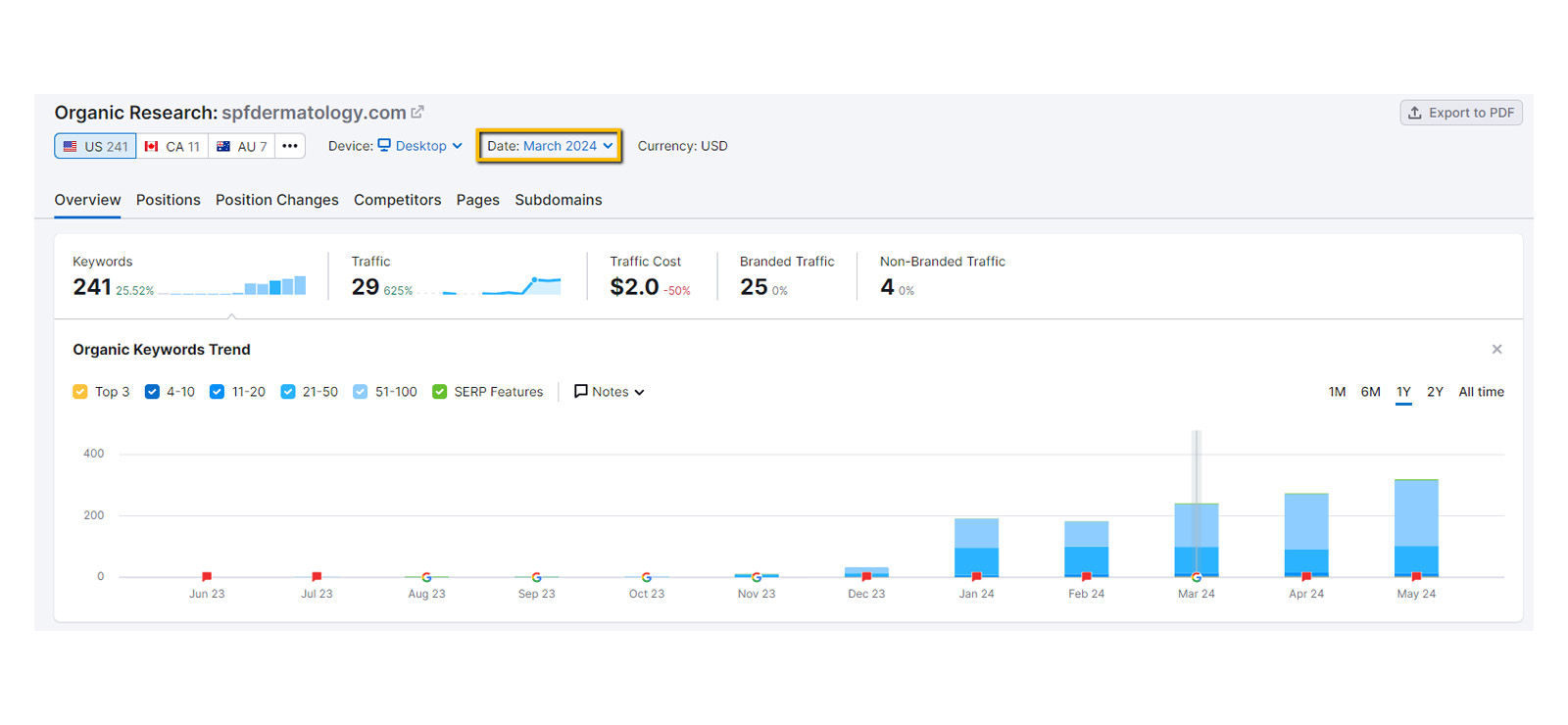The width and height of the screenshot is (1568, 725).
Task: Click the Australia flag database icon
Action: coord(223,146)
